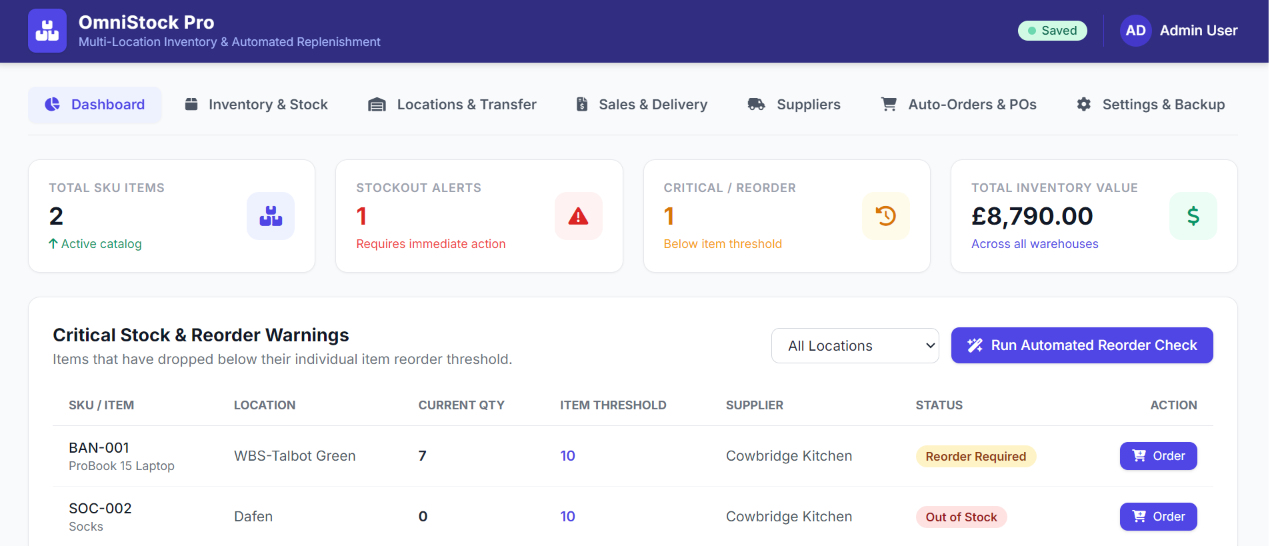Click the Dashboard pie chart icon

click(x=52, y=104)
